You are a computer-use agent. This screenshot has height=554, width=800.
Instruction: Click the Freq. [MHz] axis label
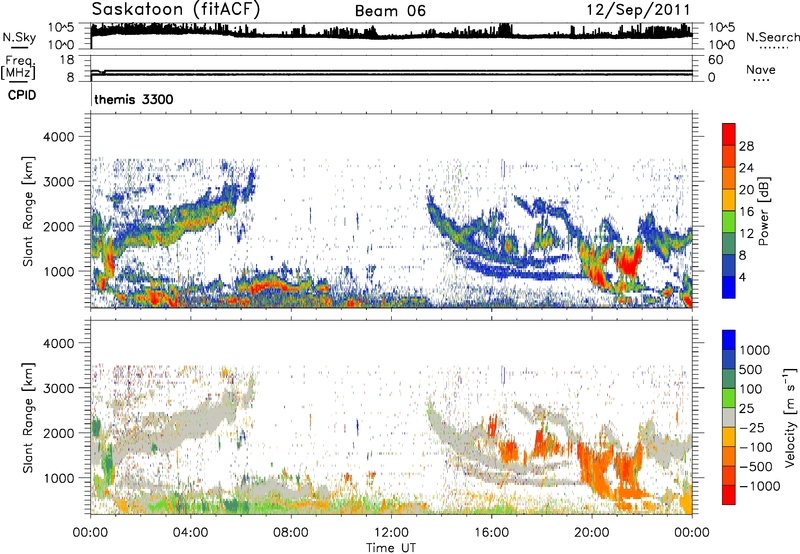(19, 67)
